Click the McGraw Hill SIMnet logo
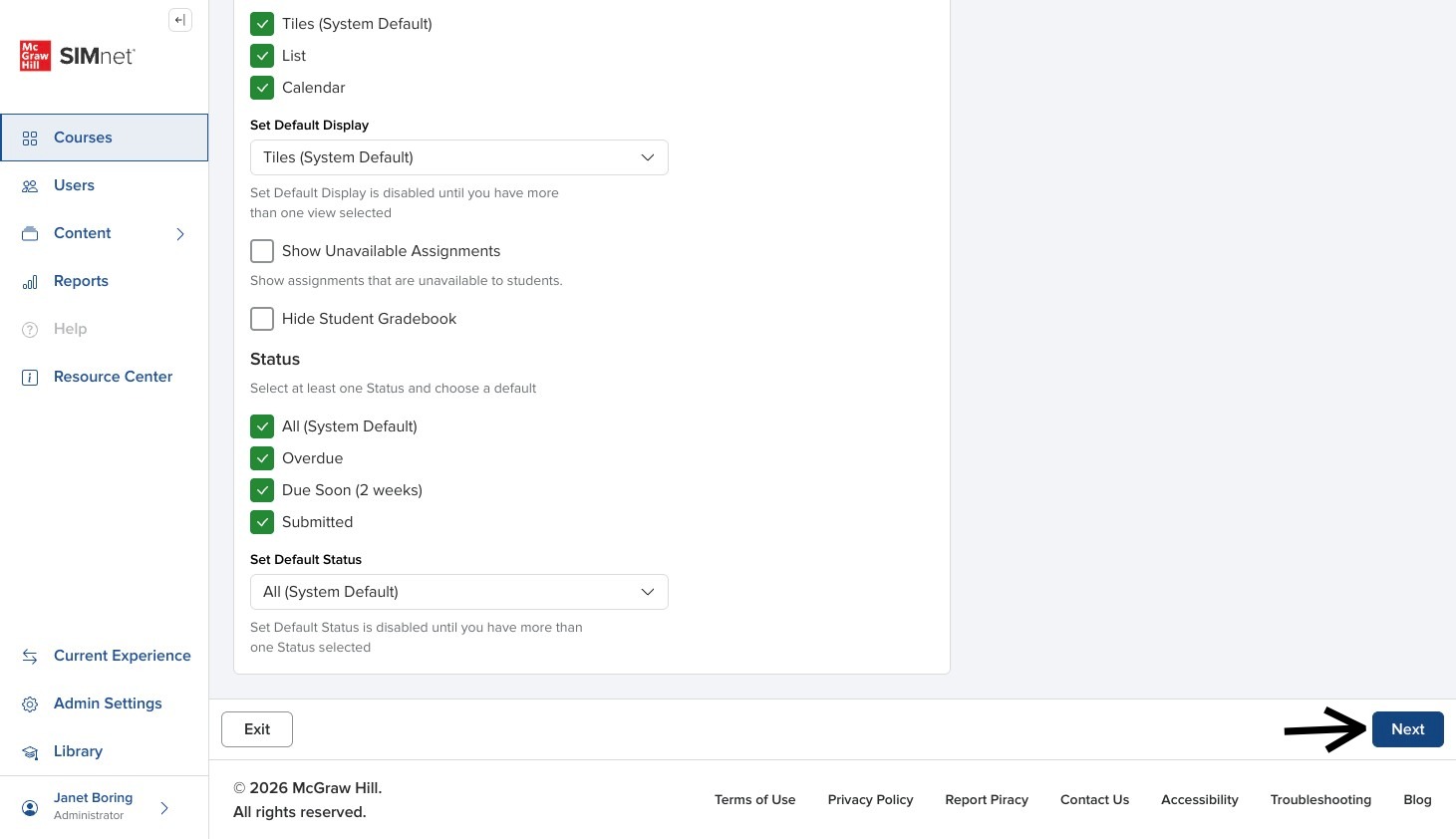The height and width of the screenshot is (839, 1456). pyautogui.click(x=77, y=56)
